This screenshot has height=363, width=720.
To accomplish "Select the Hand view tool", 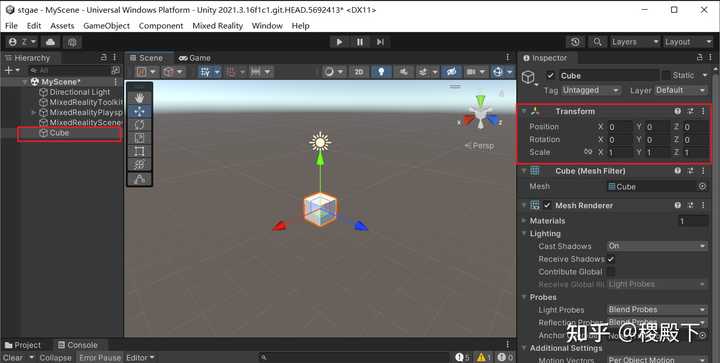I will (x=140, y=98).
